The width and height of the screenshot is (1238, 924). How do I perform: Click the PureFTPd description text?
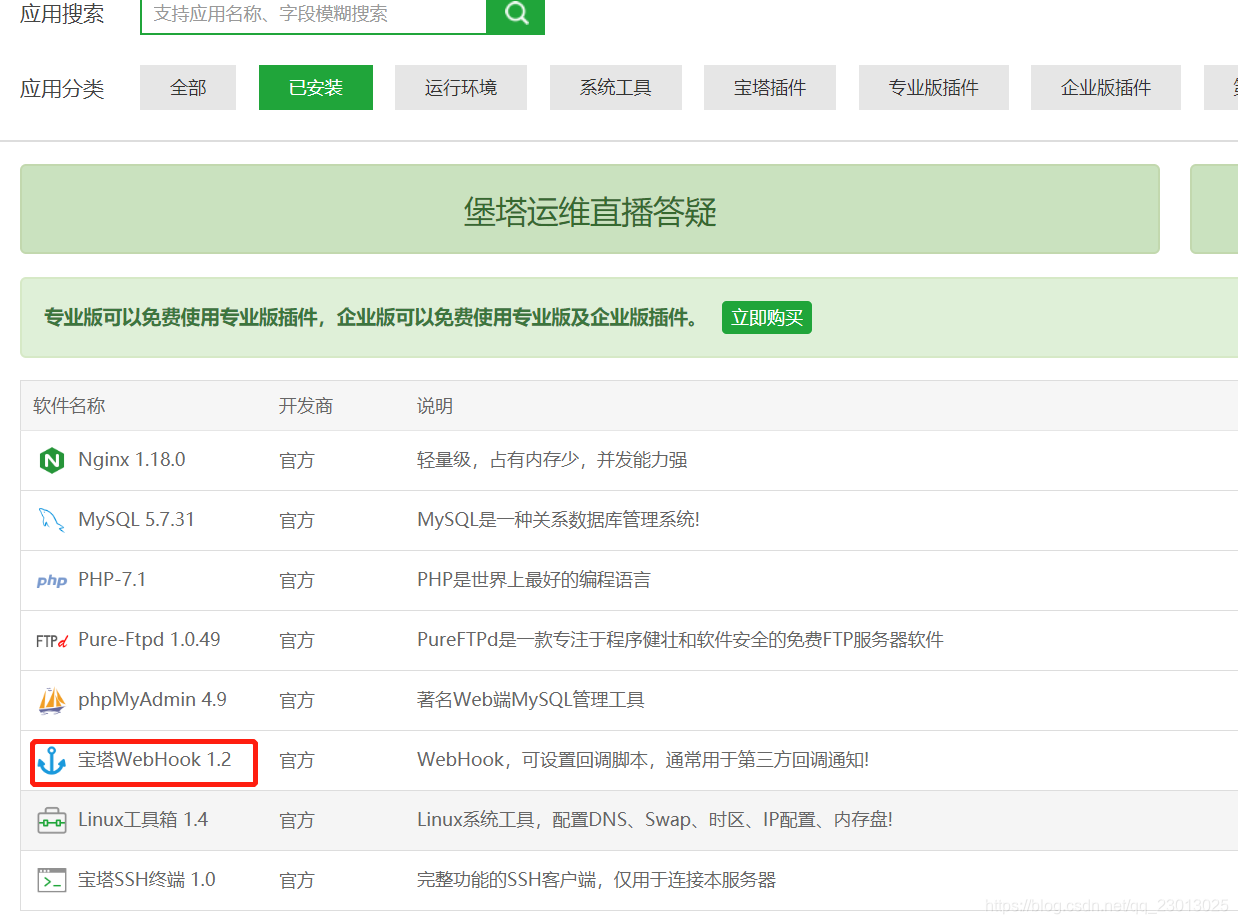click(x=680, y=640)
